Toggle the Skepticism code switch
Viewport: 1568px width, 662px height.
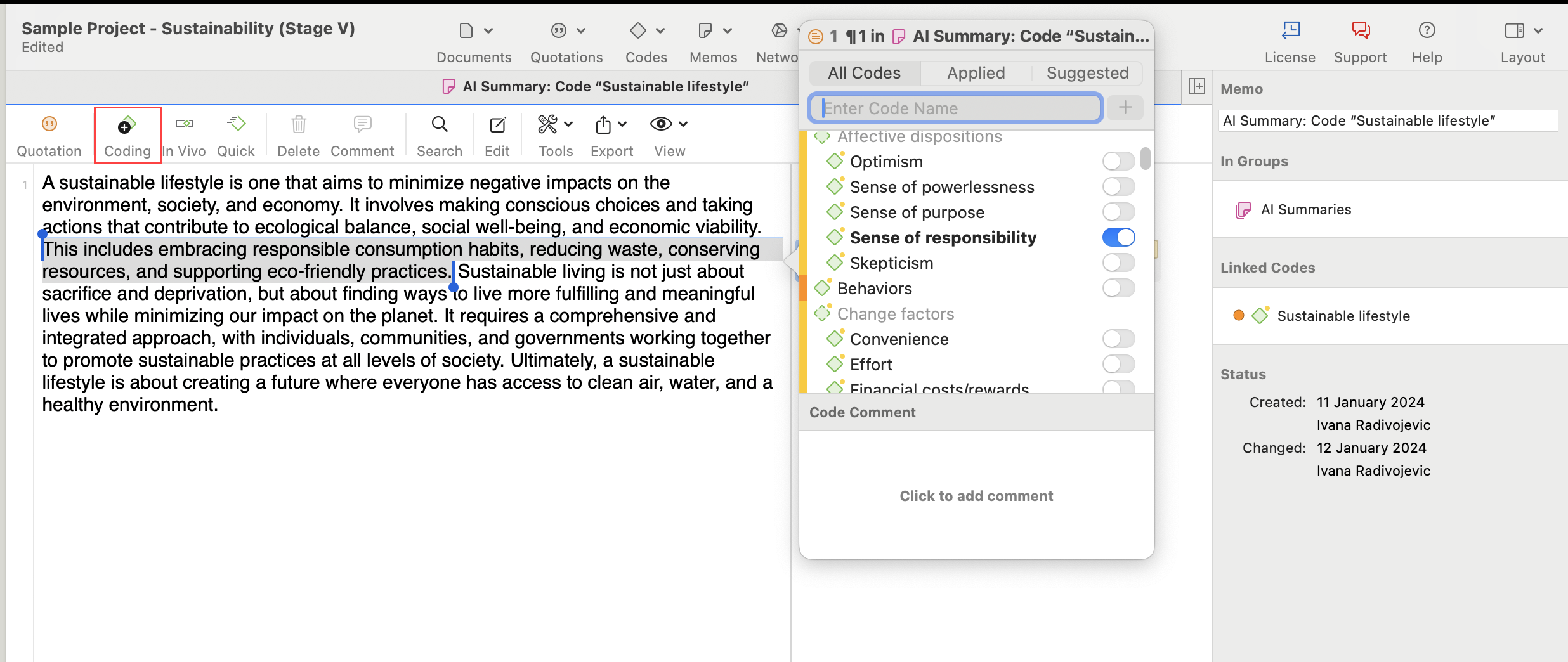pyautogui.click(x=1118, y=263)
